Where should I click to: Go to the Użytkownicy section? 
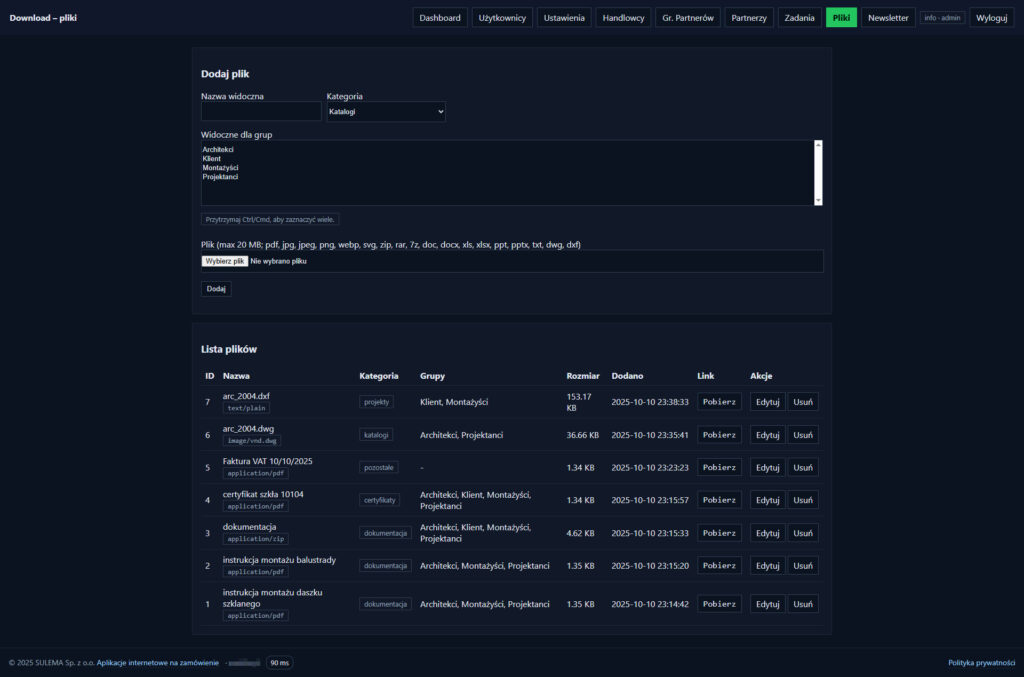coord(502,18)
